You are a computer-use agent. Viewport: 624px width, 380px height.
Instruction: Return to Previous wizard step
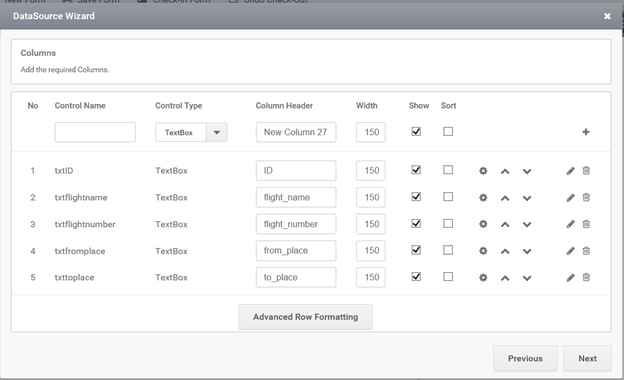(x=525, y=359)
